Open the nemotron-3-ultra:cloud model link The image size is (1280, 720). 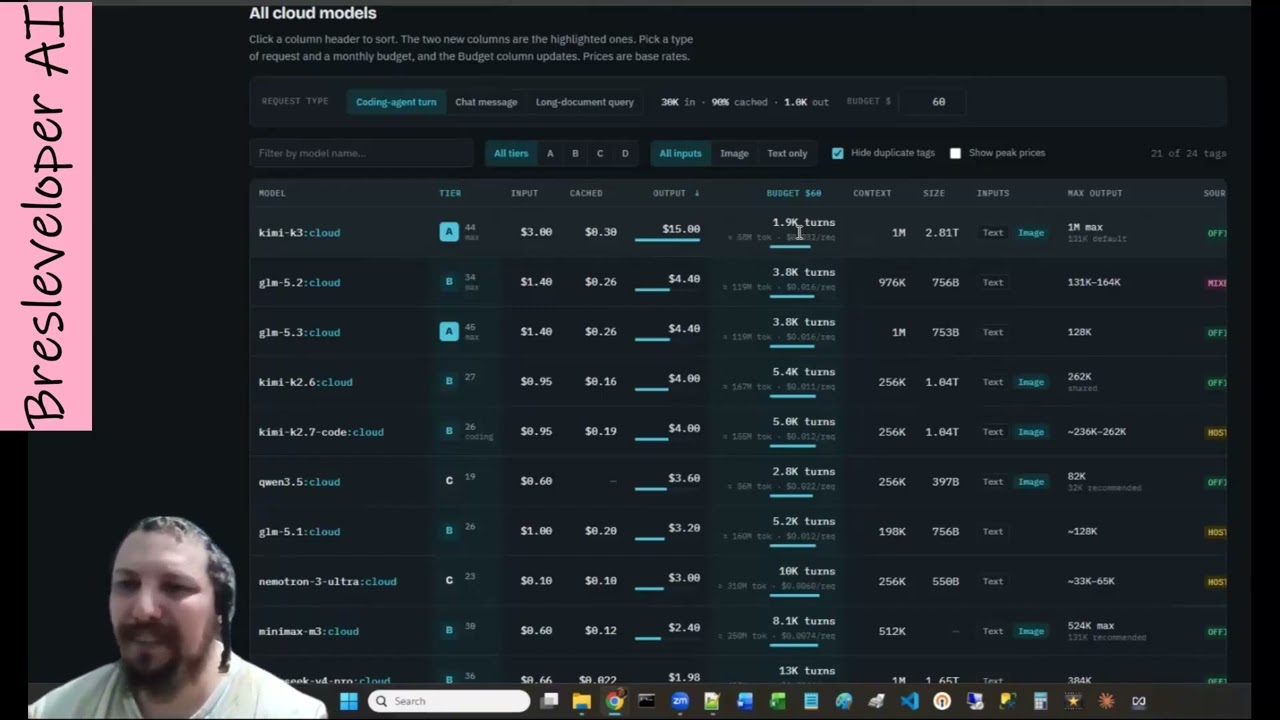[x=327, y=581]
